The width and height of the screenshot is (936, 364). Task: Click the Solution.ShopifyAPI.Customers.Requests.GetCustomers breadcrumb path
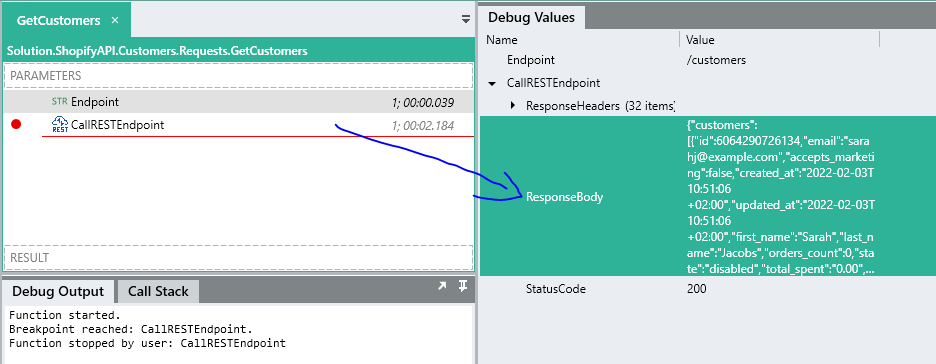[x=157, y=51]
